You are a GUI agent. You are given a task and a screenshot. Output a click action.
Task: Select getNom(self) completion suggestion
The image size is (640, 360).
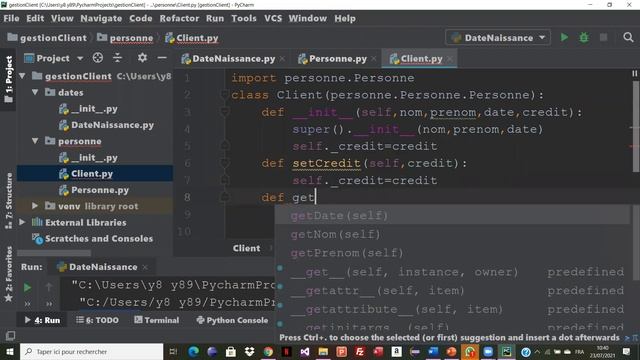click(452, 234)
